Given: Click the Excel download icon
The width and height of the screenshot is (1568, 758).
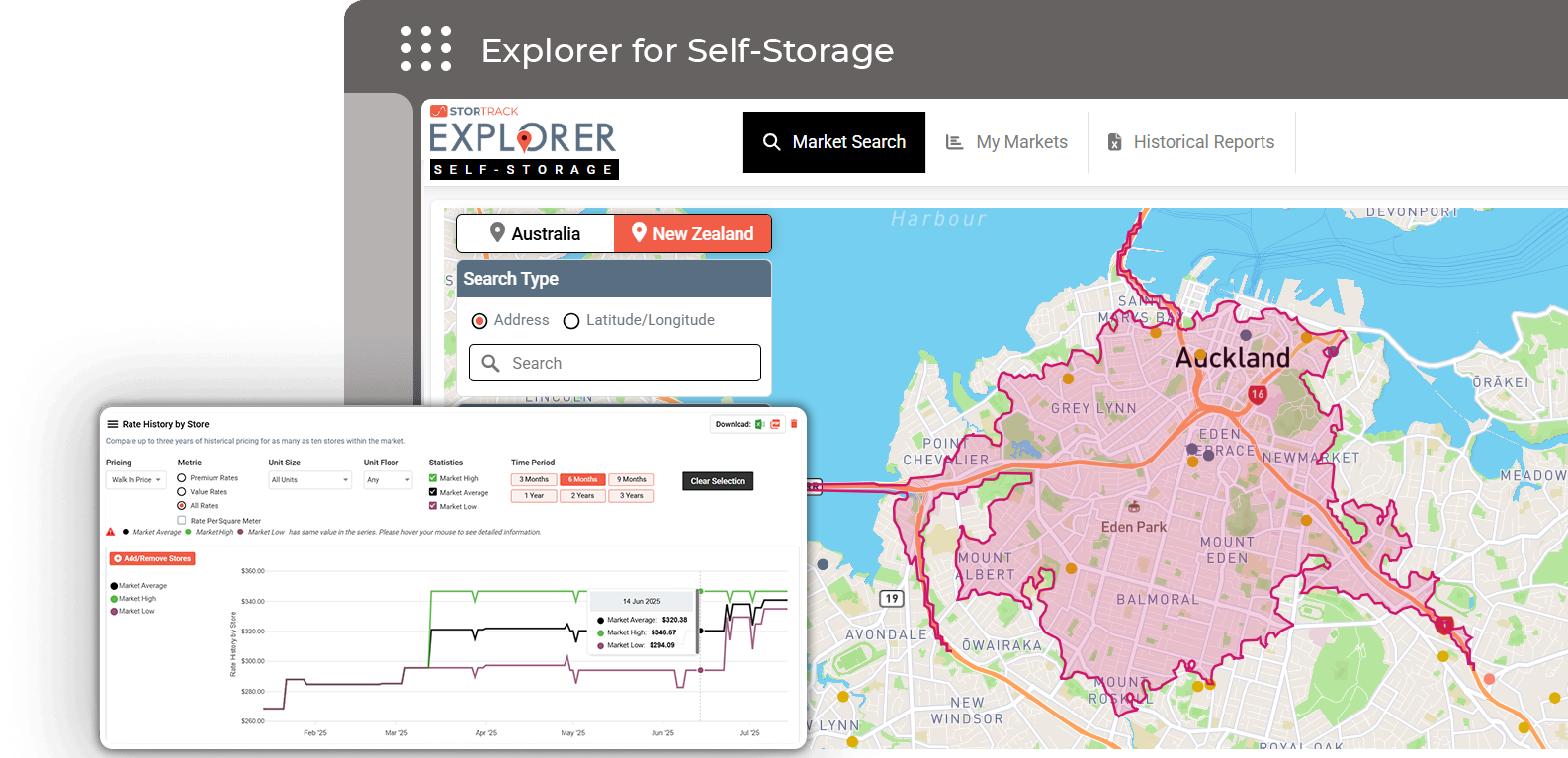Looking at the screenshot, I should pos(759,424).
